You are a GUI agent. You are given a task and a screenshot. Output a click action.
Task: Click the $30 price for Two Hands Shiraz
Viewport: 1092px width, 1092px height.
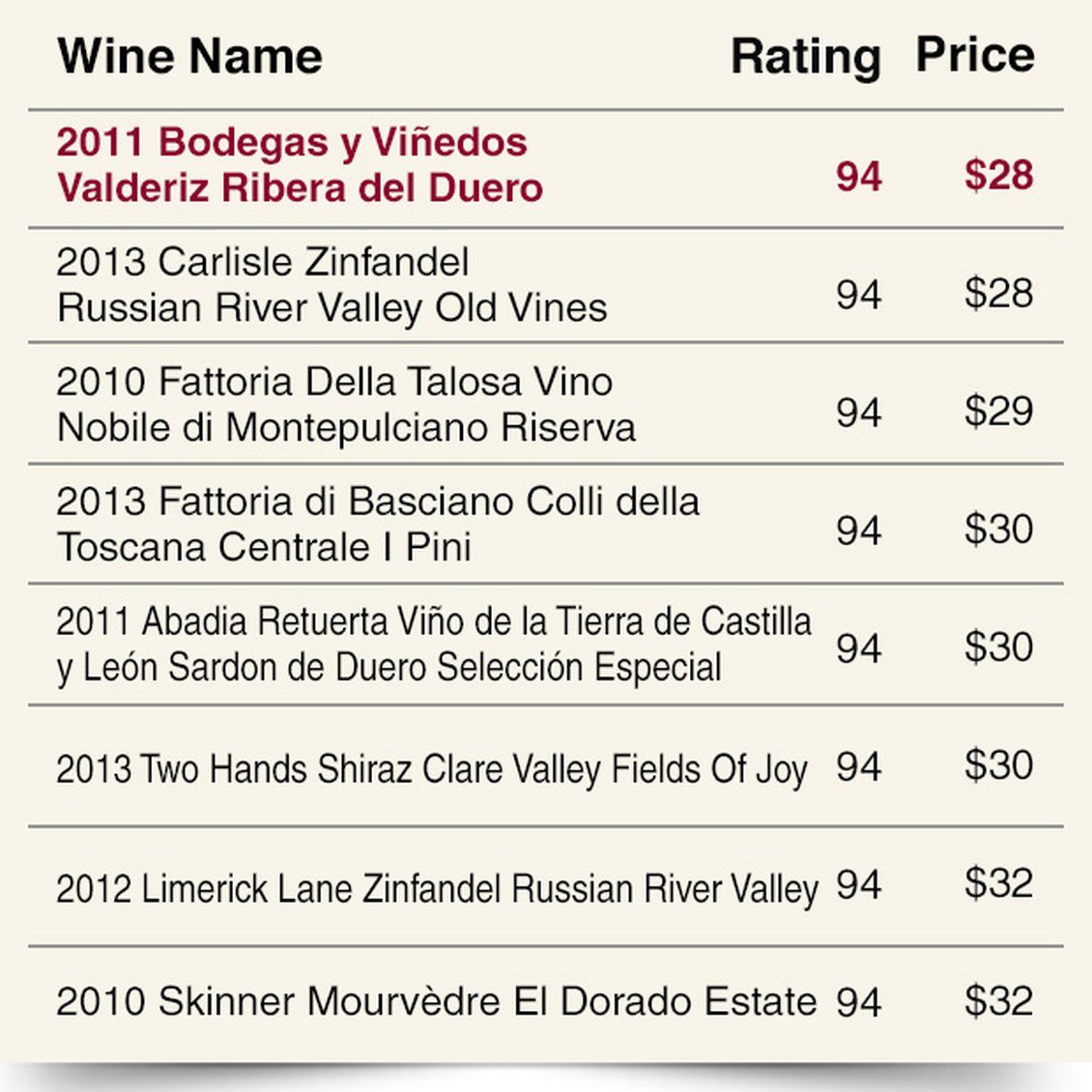[998, 765]
